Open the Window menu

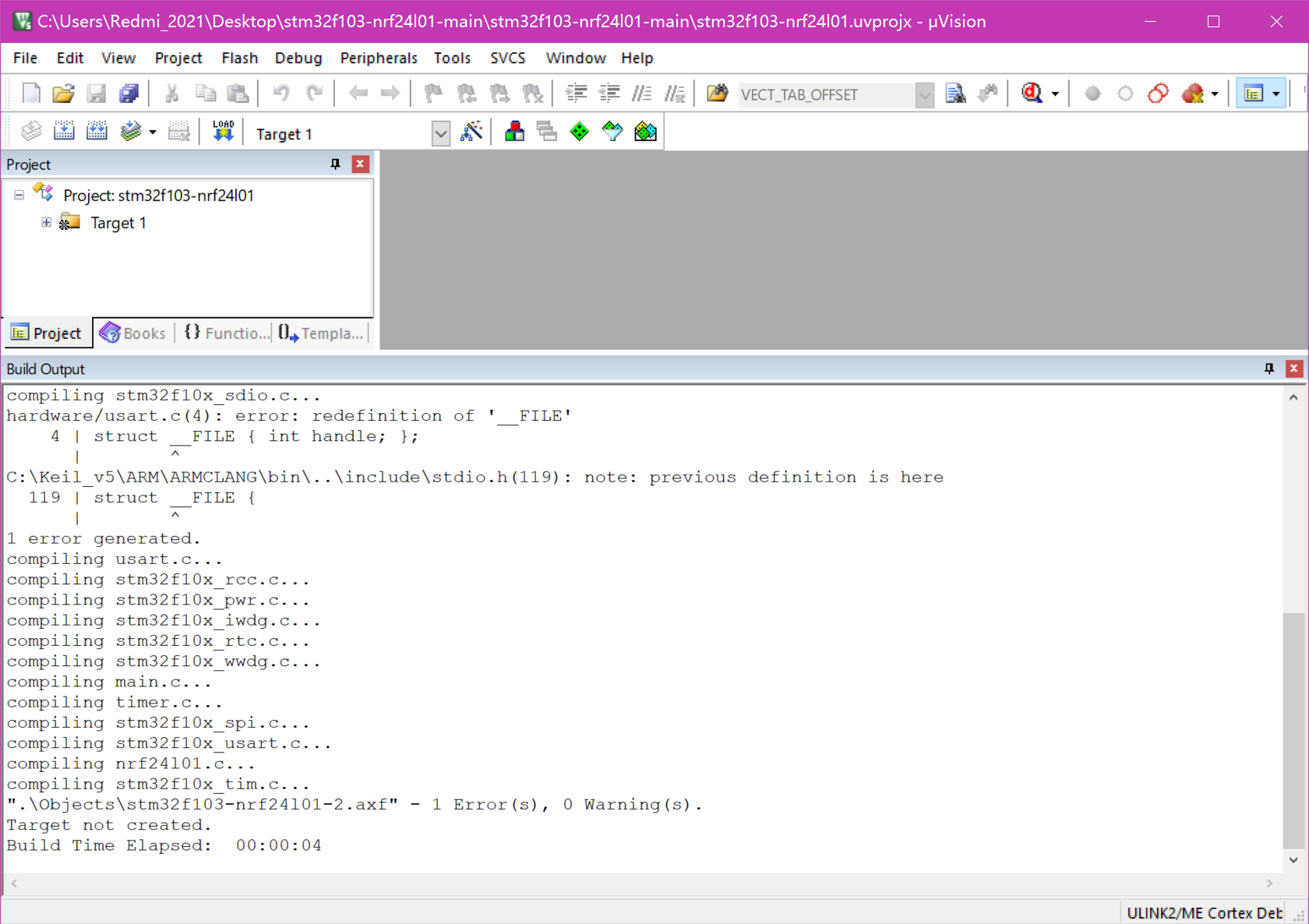(576, 58)
